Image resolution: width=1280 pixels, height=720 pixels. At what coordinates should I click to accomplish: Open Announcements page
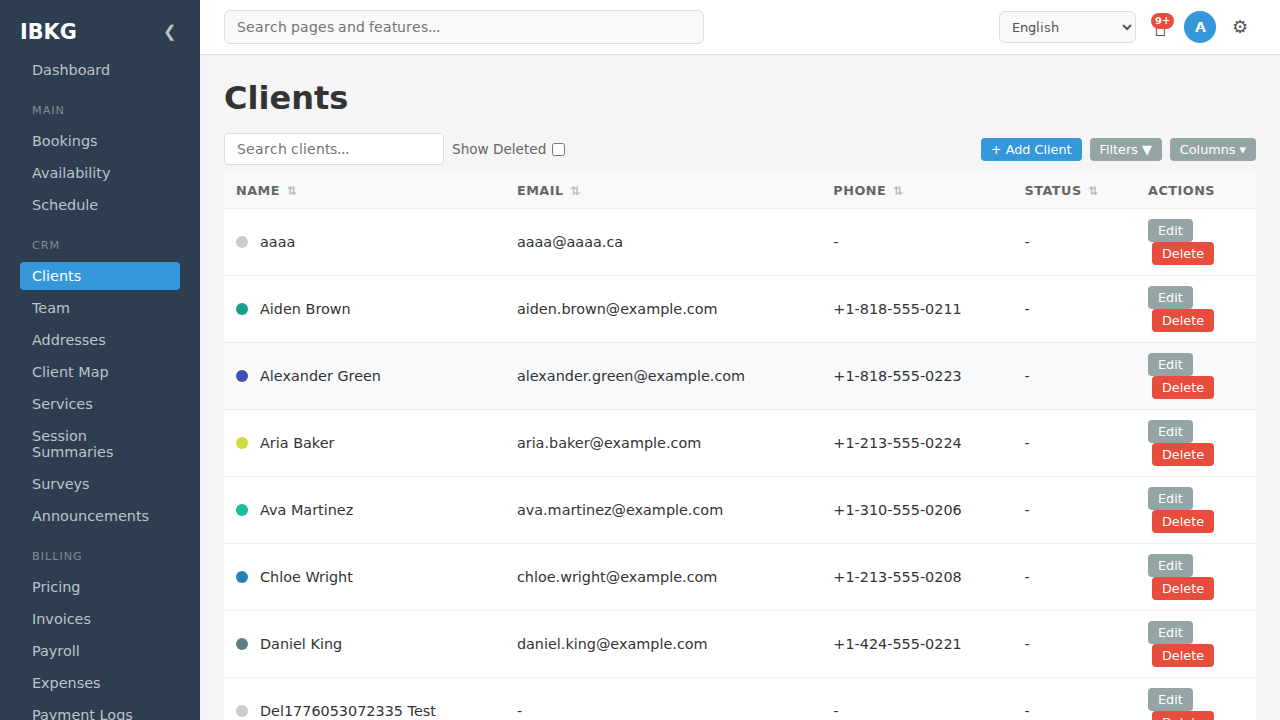[x=100, y=516]
